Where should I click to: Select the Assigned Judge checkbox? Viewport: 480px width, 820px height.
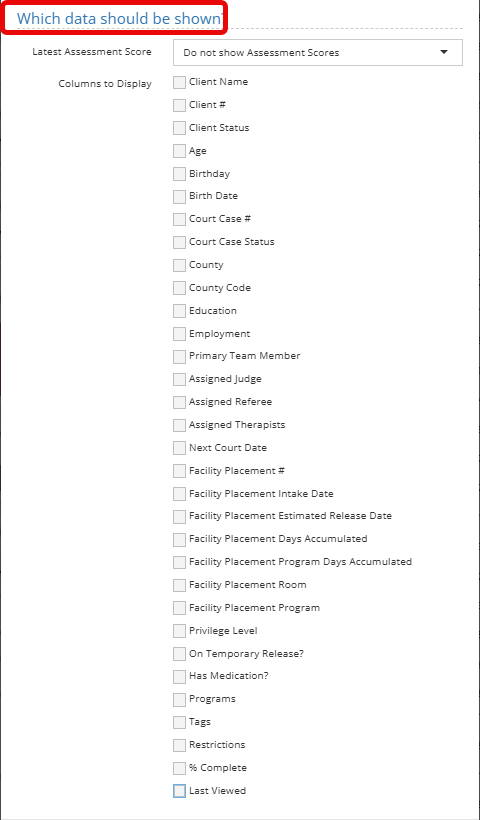click(x=179, y=379)
